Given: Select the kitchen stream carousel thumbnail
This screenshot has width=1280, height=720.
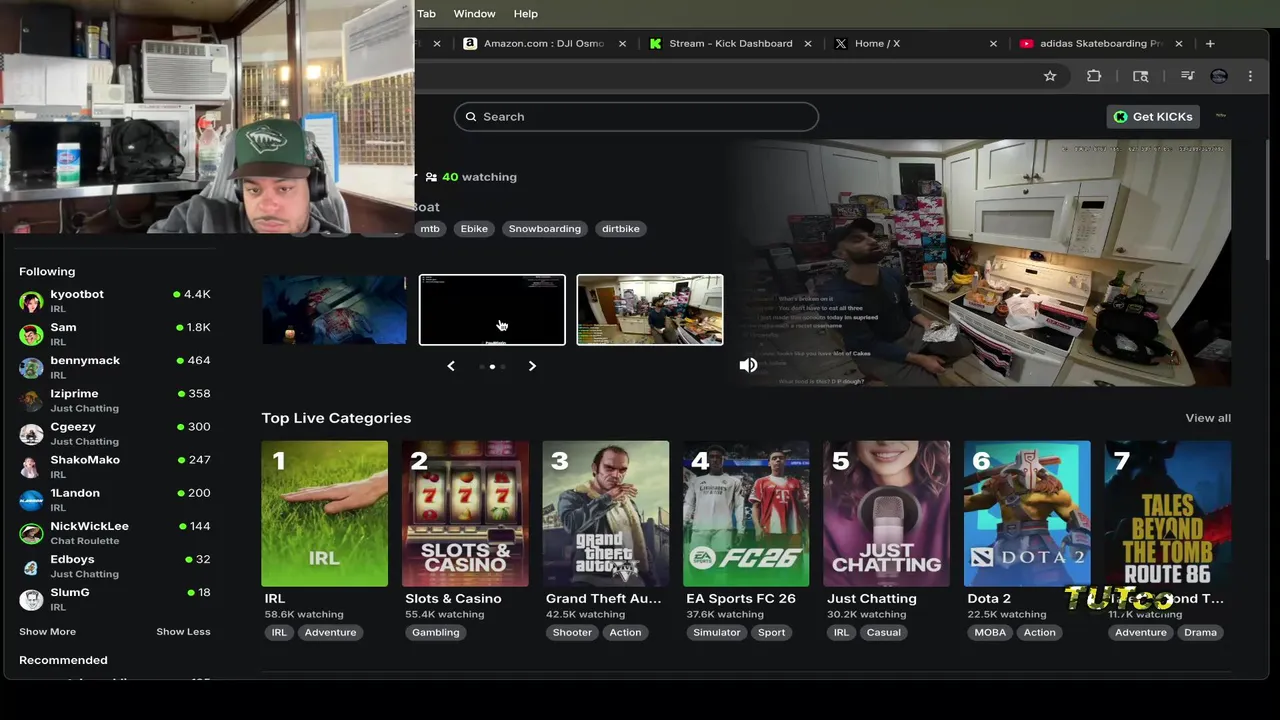Looking at the screenshot, I should (x=650, y=310).
